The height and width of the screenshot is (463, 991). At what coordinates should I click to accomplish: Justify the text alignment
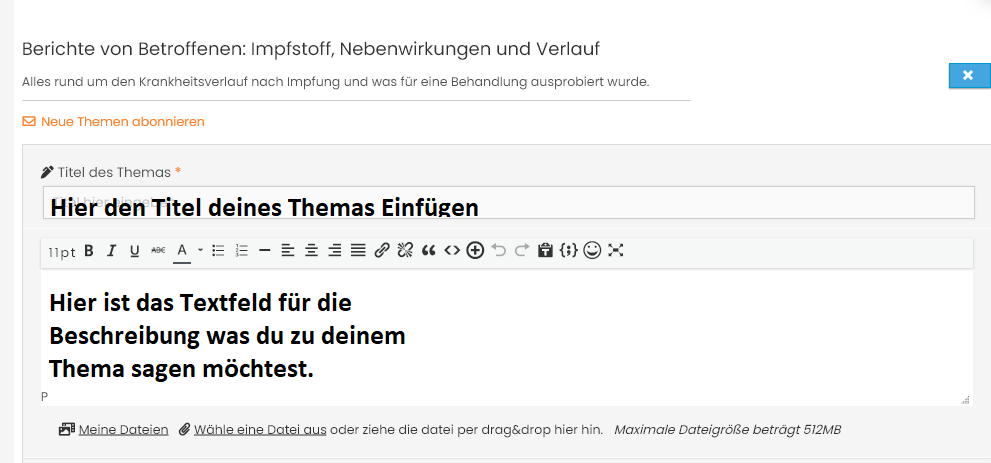click(357, 251)
